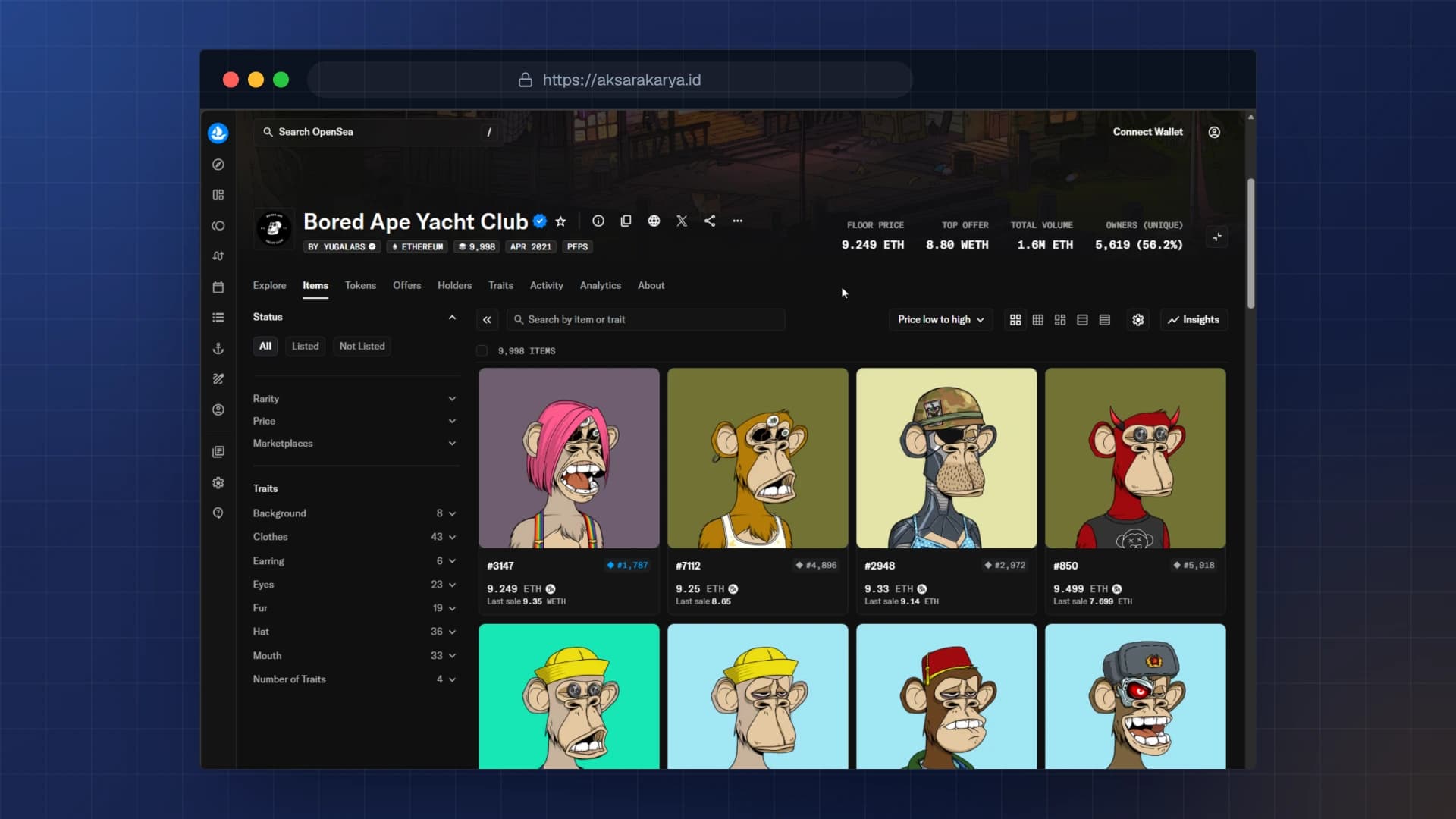
Task: Open the resources newspaper sidebar icon
Action: pos(218,452)
